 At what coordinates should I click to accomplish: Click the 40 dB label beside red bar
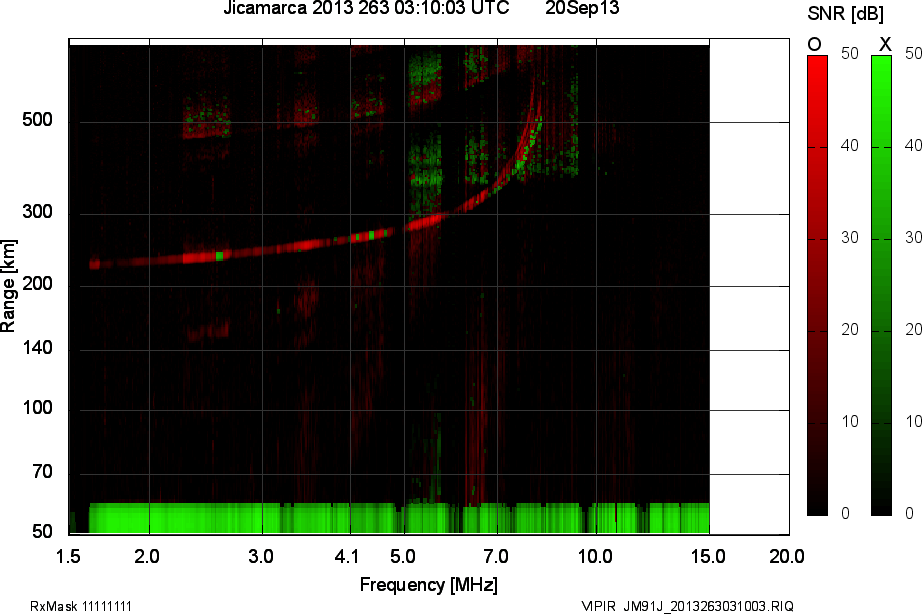click(x=850, y=145)
